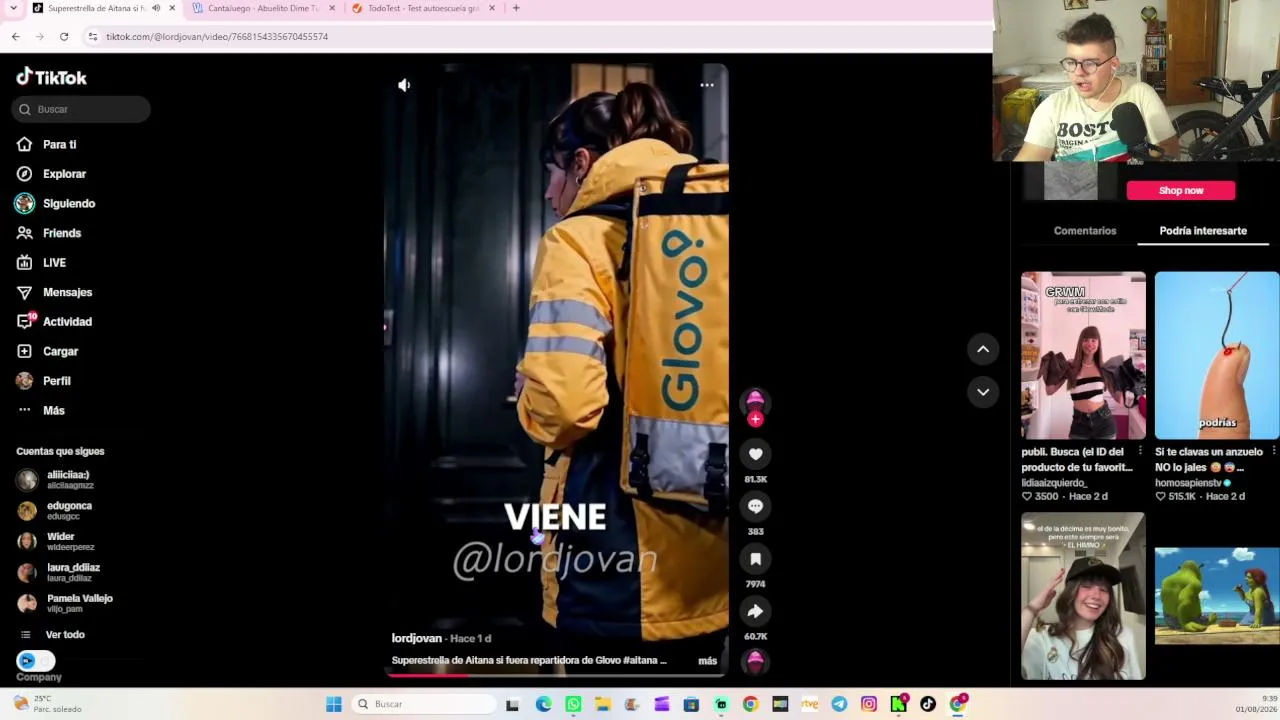Open the girl with cap video thumbnail
1280x720 pixels.
click(x=1083, y=596)
